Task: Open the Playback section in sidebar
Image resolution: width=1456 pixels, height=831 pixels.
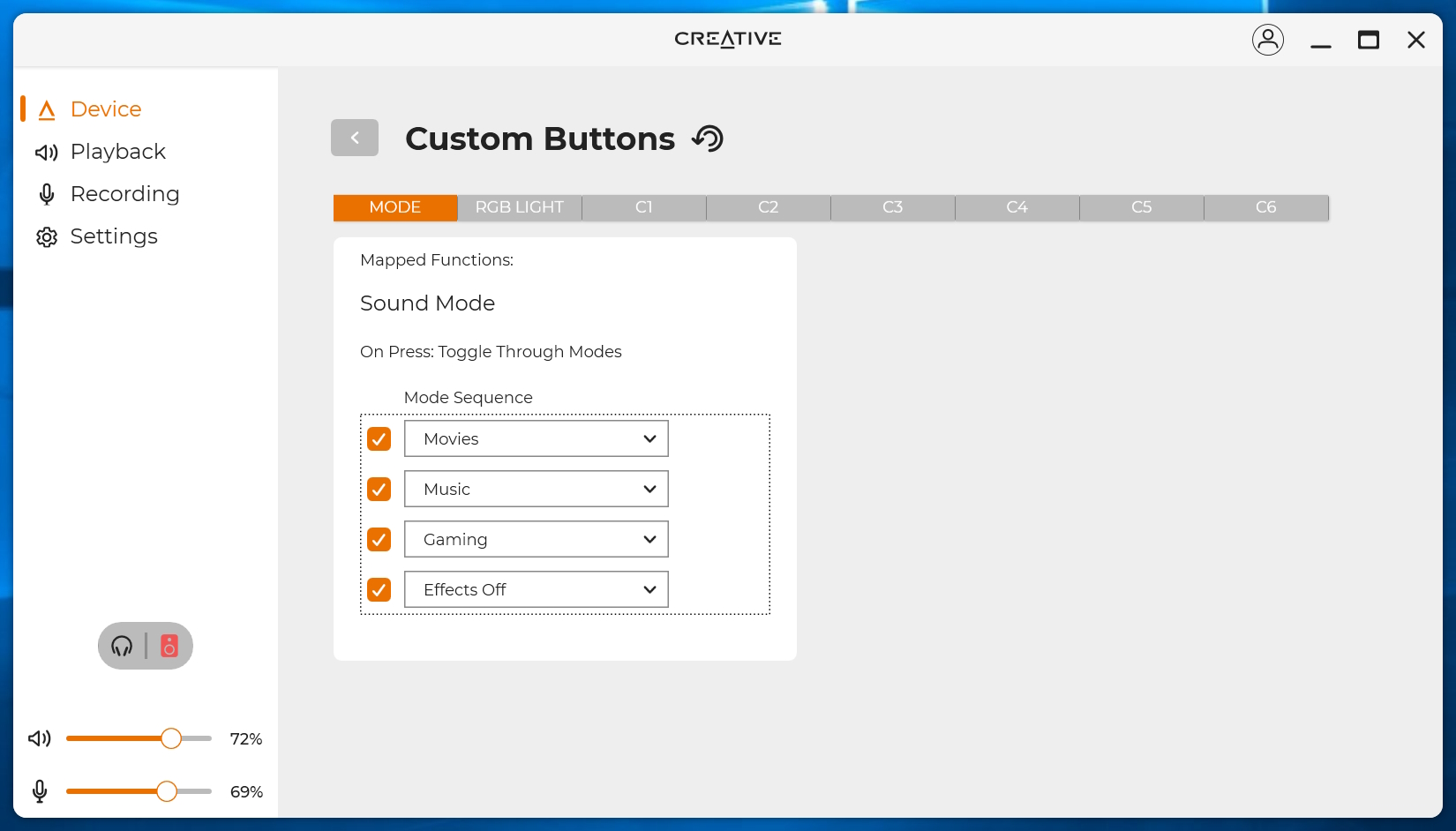Action: coord(117,152)
